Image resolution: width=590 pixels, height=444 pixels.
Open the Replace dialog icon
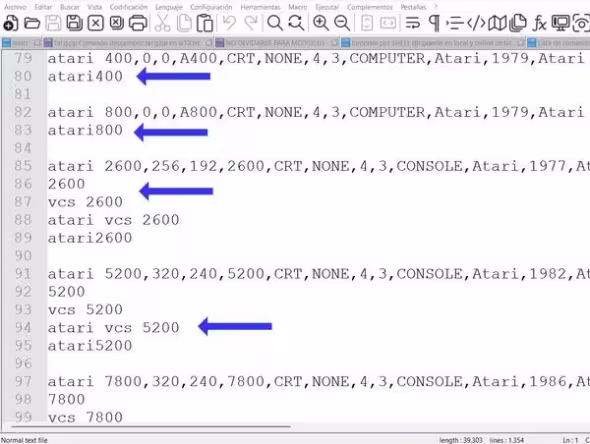[x=296, y=23]
